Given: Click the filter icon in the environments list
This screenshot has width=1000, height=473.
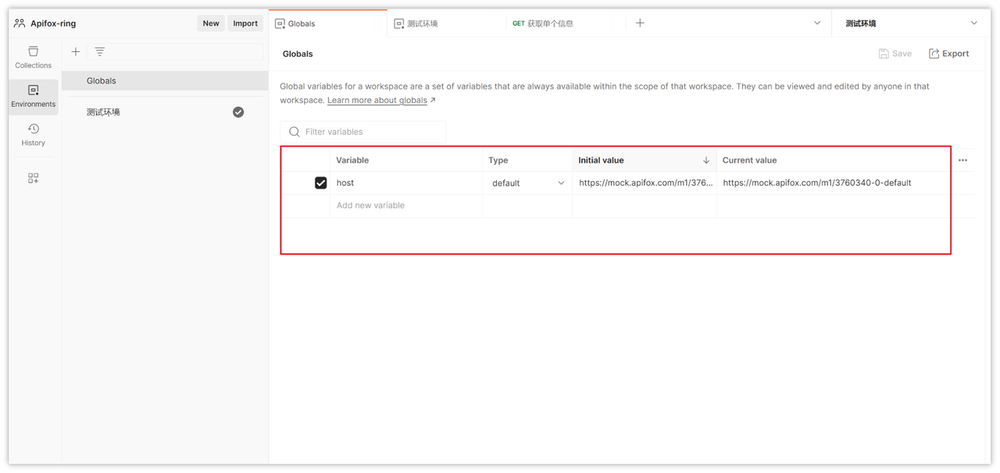Looking at the screenshot, I should (x=100, y=51).
